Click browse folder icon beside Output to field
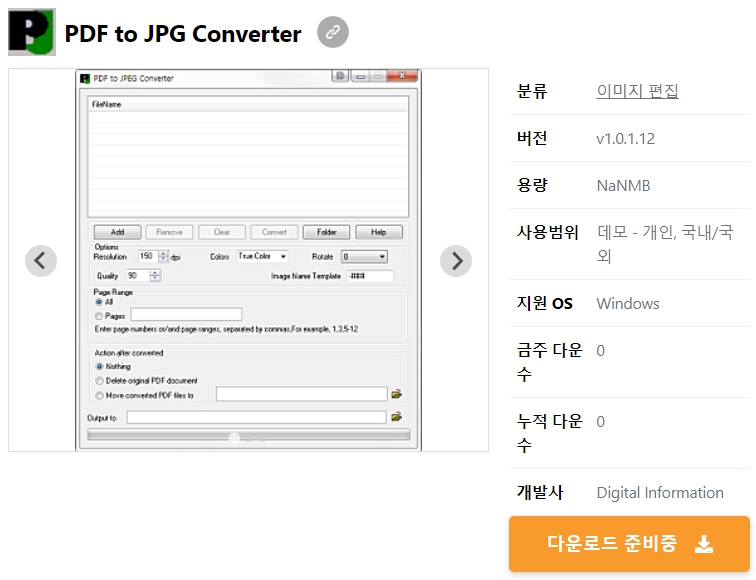The height and width of the screenshot is (580, 756). pyautogui.click(x=396, y=417)
